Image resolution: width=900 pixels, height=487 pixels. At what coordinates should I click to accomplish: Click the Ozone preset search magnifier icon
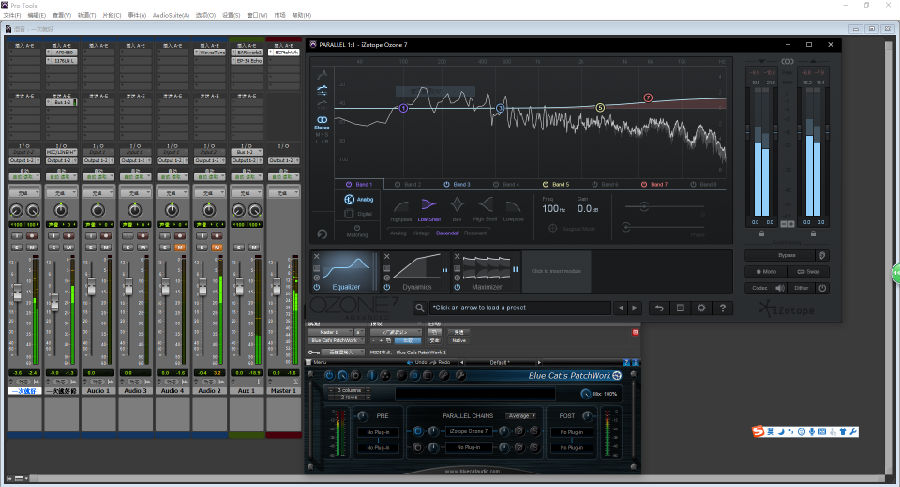(420, 308)
